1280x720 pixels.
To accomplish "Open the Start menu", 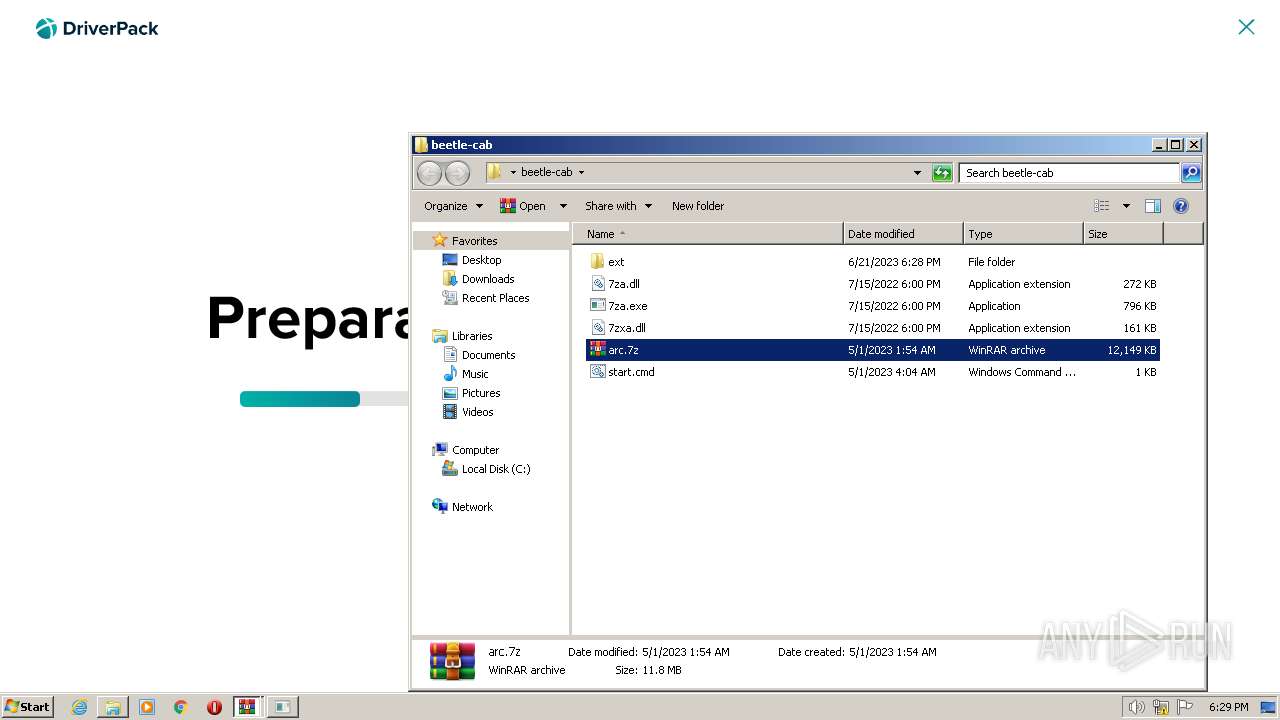I will 27,707.
